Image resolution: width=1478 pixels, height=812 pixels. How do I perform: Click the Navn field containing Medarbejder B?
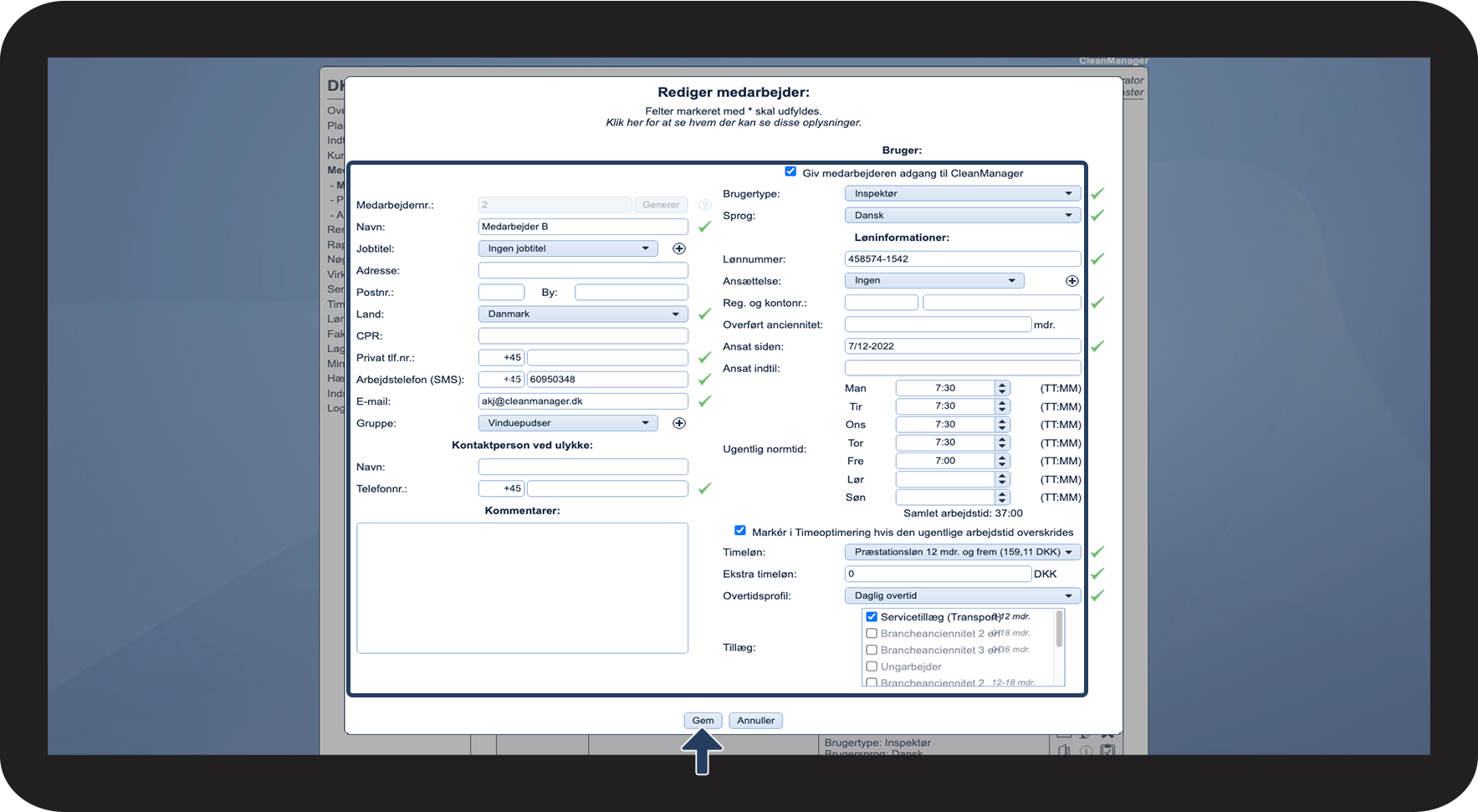(583, 227)
